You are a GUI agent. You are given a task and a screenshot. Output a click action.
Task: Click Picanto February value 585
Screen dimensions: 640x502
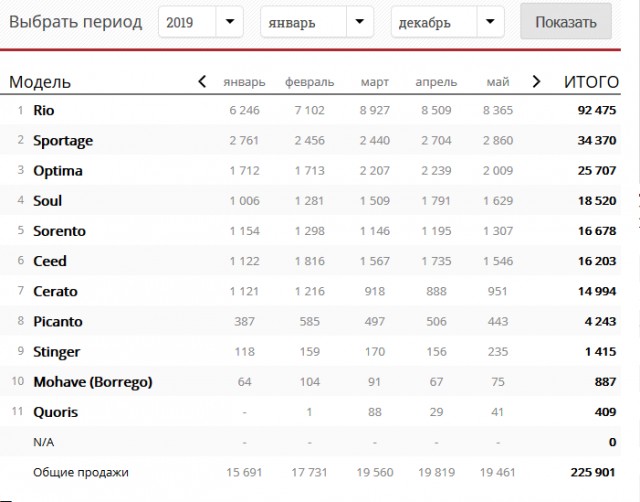(309, 322)
